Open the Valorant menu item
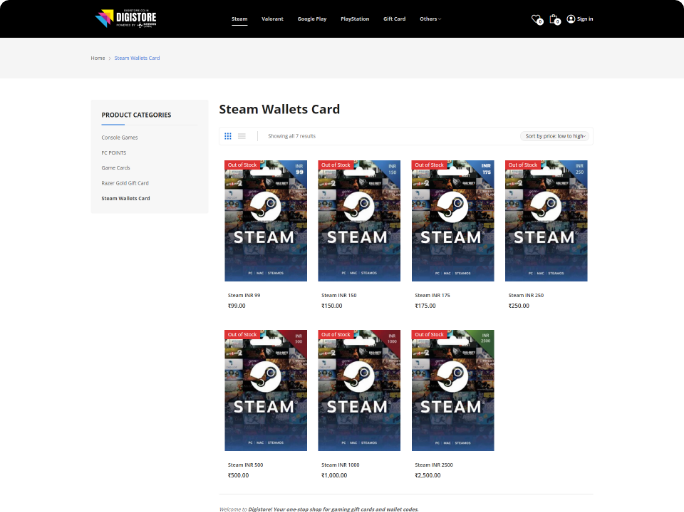The height and width of the screenshot is (512, 684). point(272,19)
